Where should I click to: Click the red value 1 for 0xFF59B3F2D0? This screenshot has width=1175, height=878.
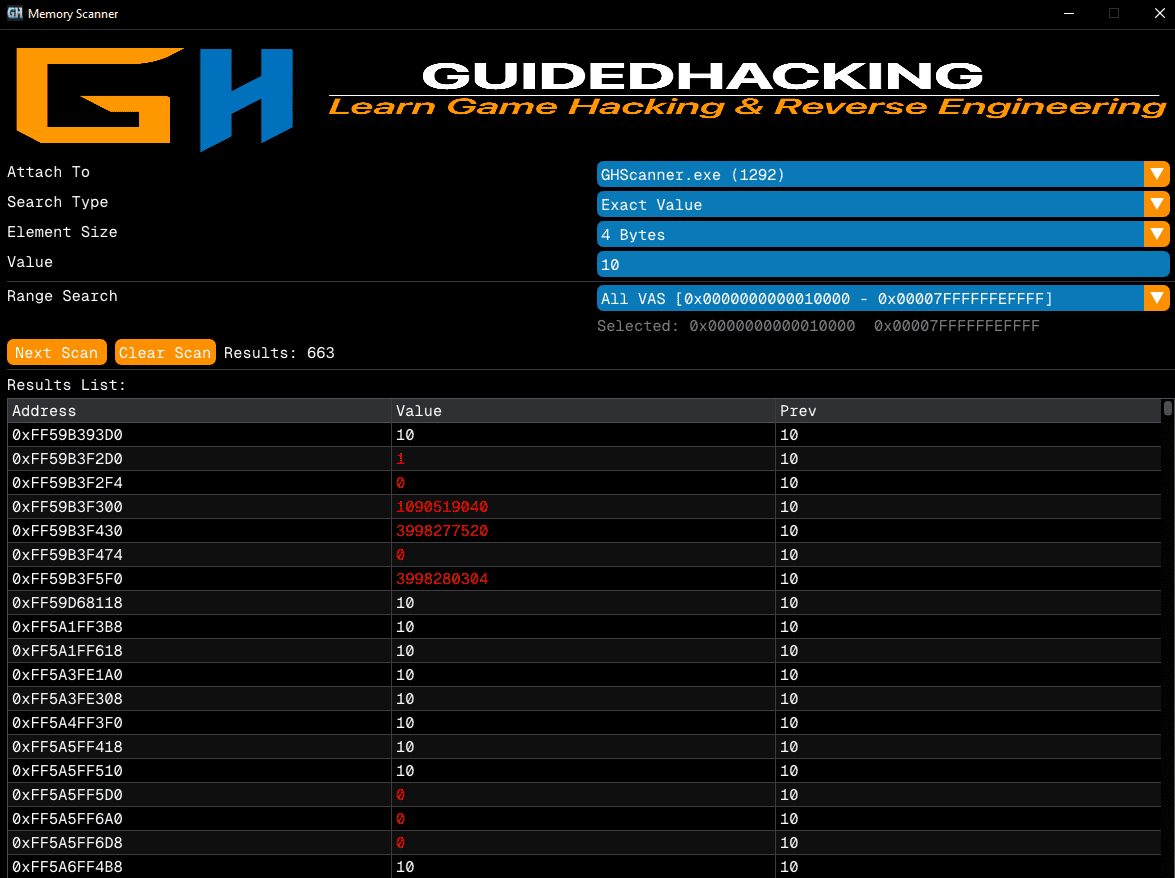(x=400, y=458)
